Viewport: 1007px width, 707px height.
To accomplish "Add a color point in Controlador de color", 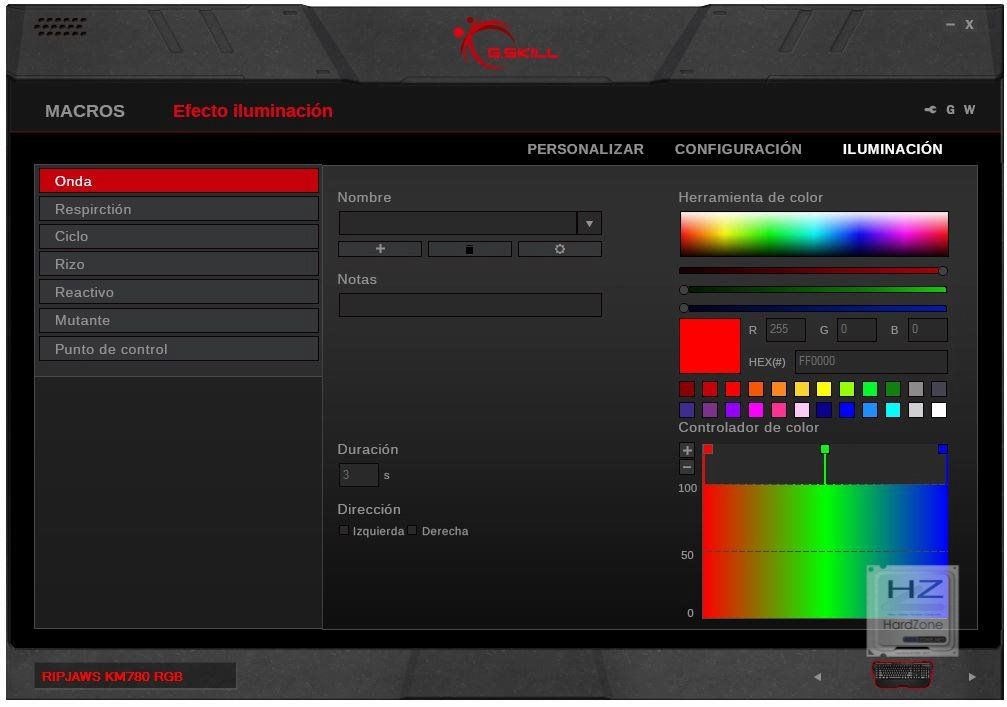I will (687, 450).
